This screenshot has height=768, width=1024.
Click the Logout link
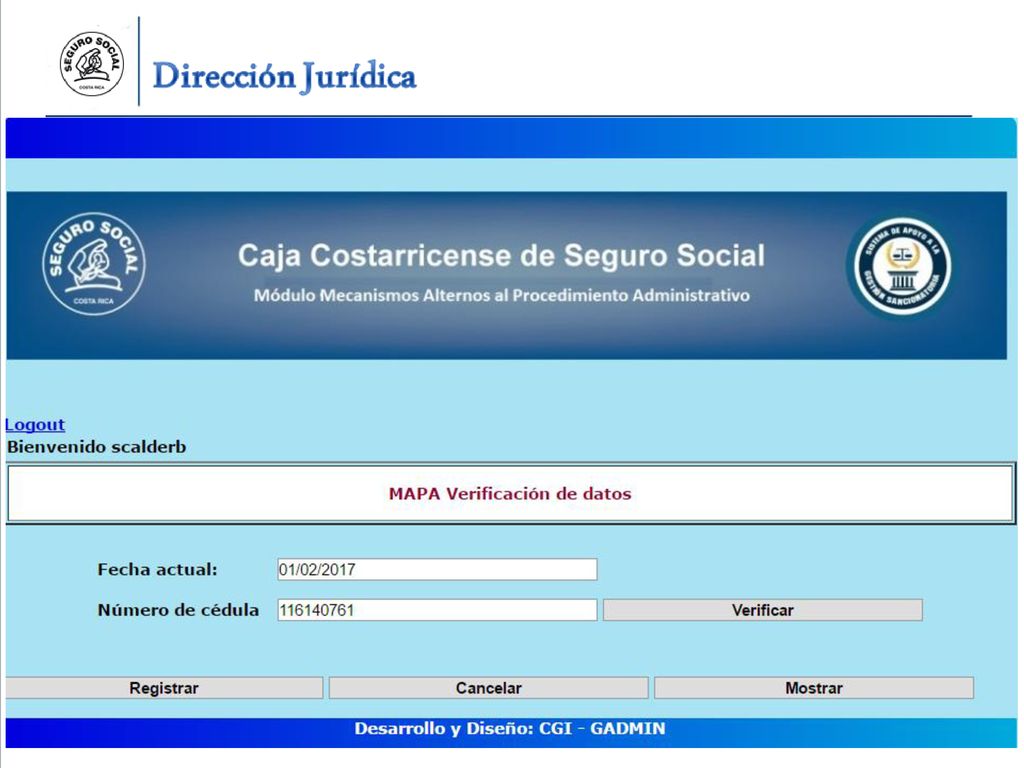[35, 424]
